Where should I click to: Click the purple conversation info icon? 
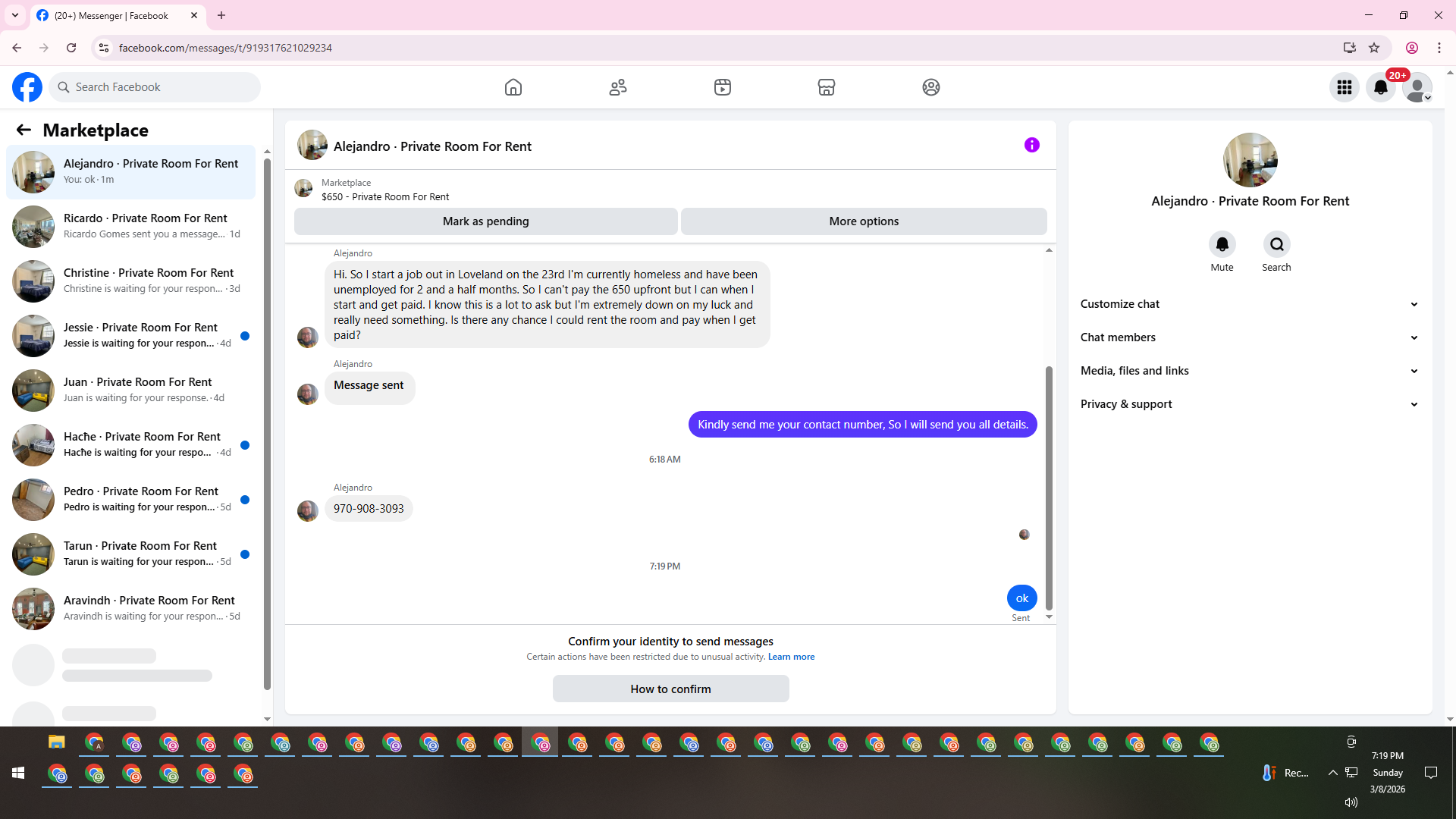[x=1031, y=145]
